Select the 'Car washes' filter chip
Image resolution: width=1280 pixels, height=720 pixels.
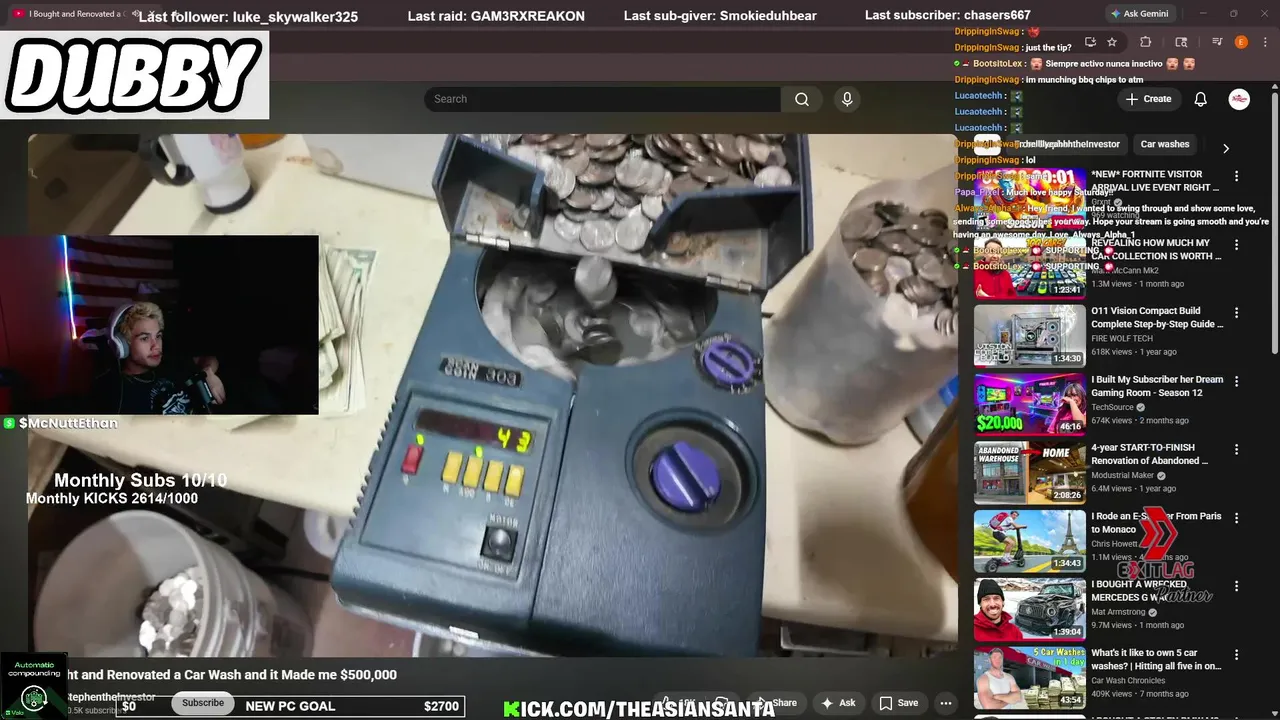1165,144
